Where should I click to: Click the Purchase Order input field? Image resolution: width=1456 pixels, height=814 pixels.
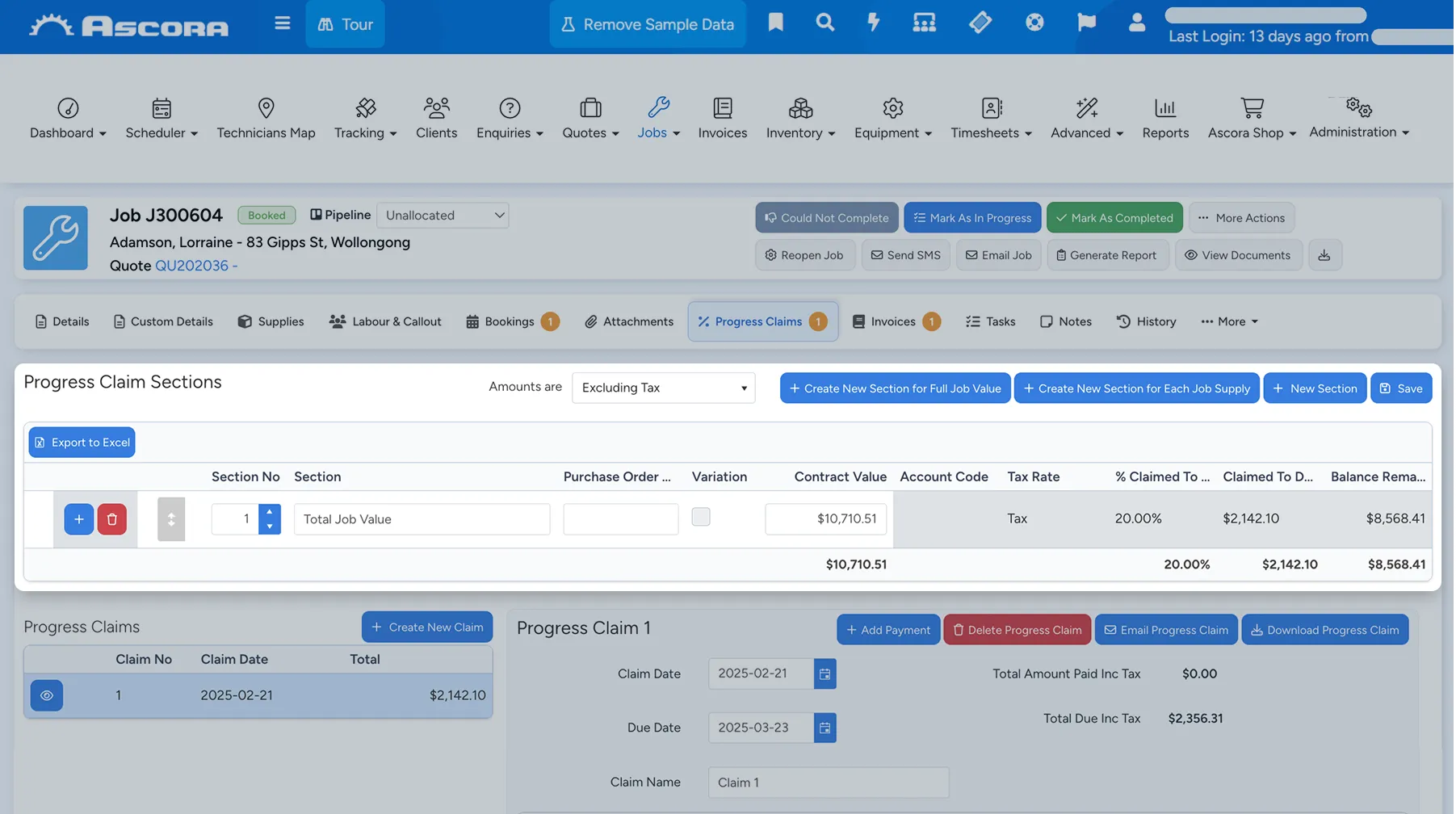point(621,519)
